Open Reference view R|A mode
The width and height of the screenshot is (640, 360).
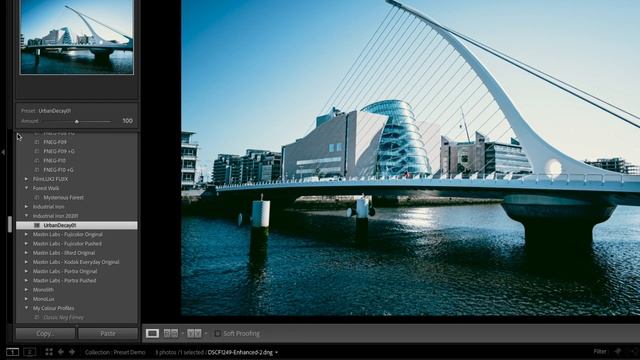pos(171,333)
